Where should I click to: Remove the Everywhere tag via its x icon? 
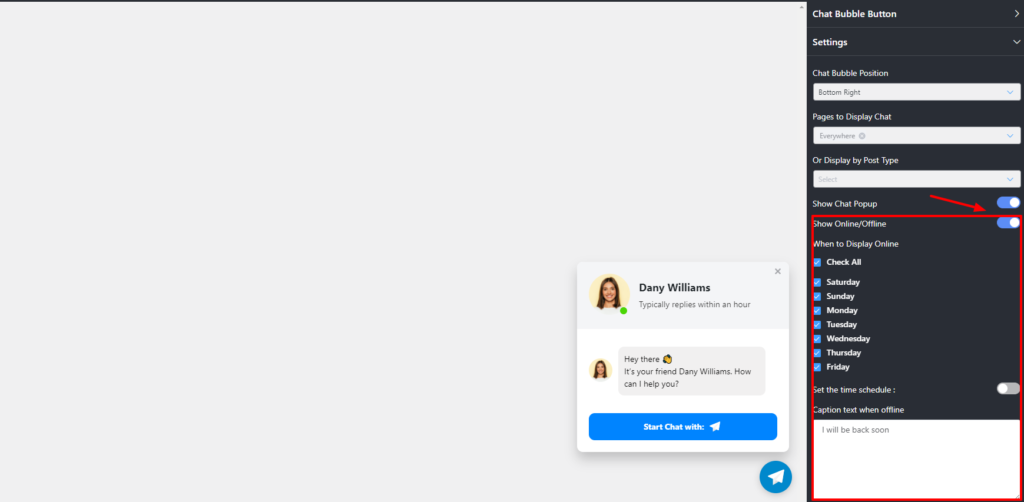862,136
